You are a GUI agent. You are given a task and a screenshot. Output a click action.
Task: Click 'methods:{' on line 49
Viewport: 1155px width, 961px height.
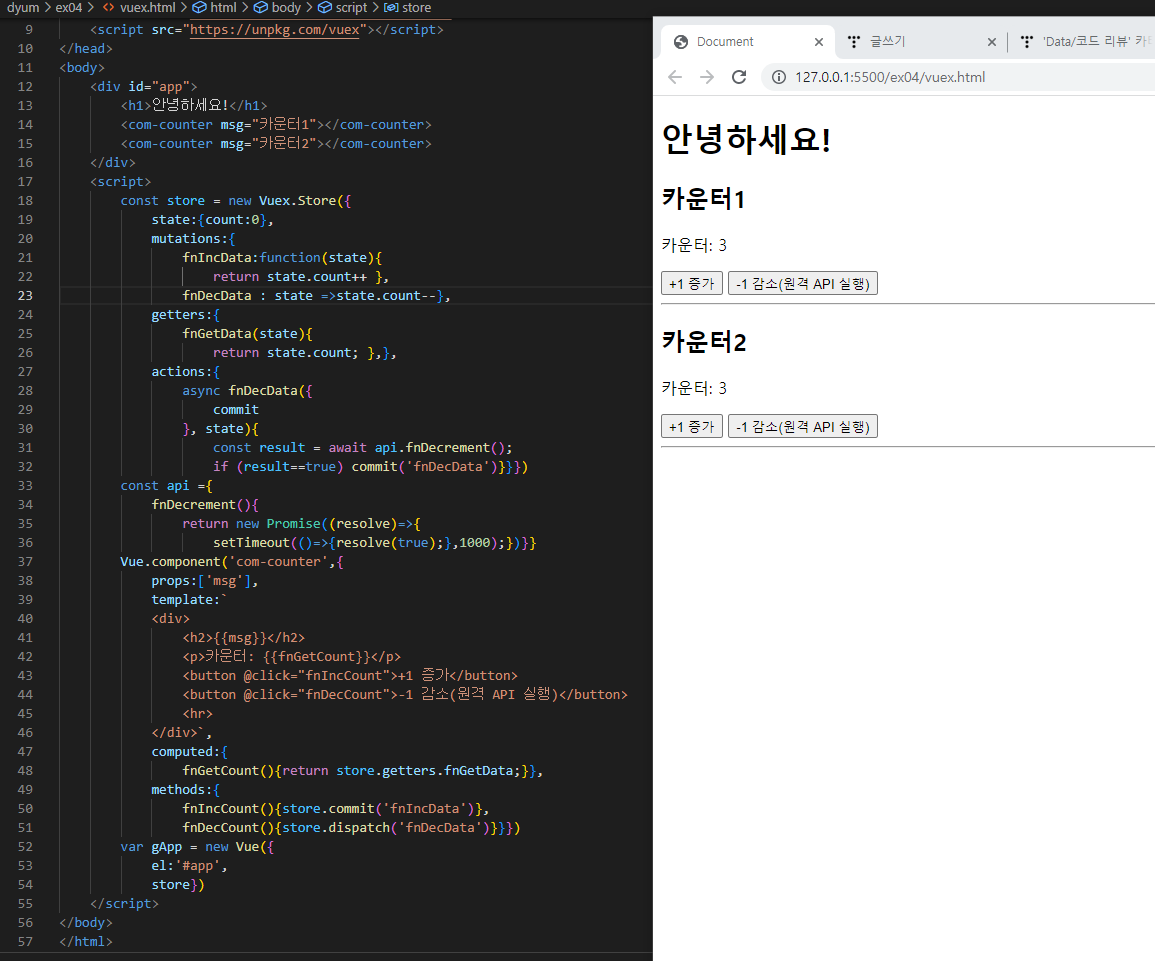coord(186,789)
